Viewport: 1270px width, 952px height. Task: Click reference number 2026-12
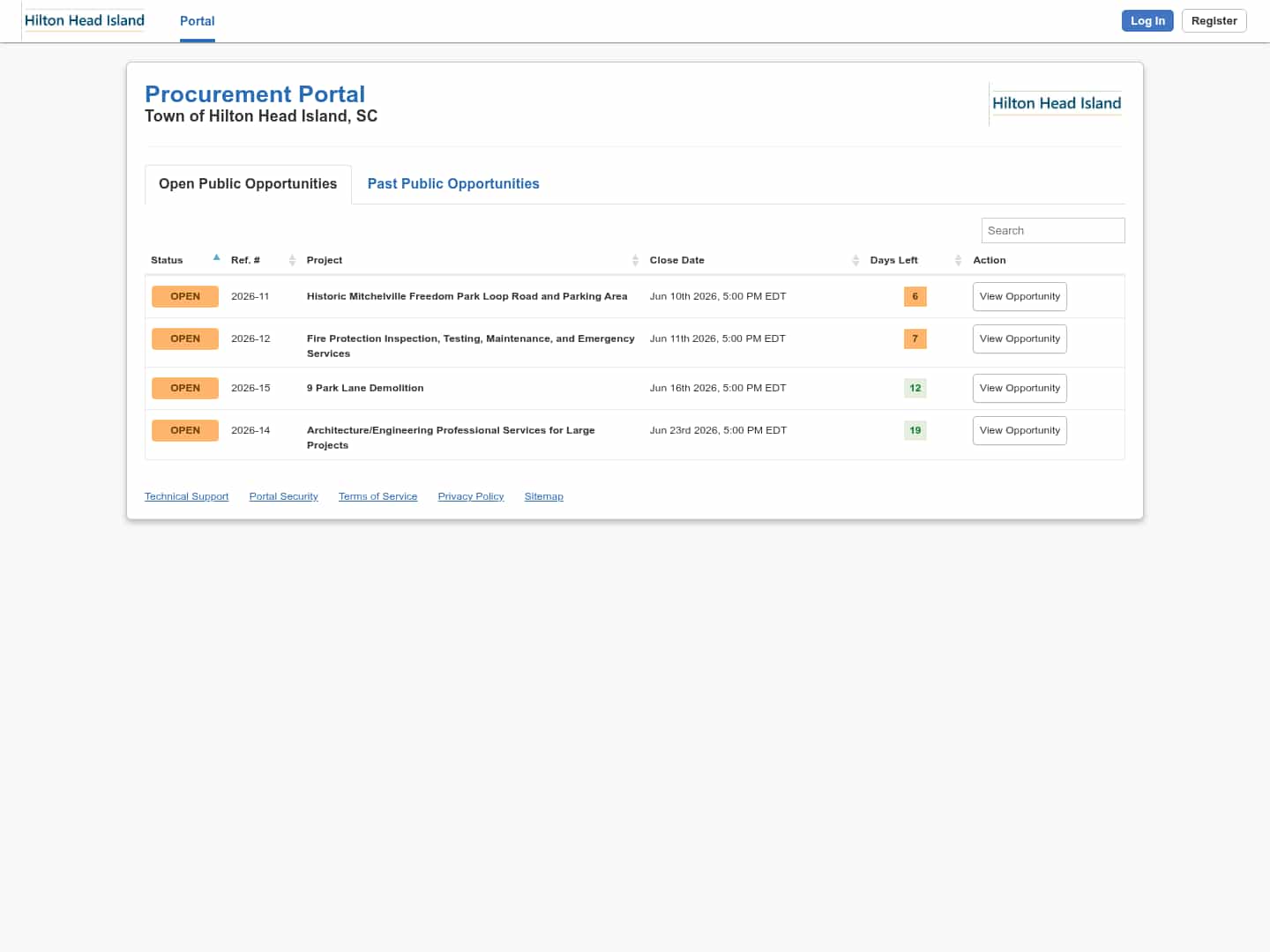250,338
